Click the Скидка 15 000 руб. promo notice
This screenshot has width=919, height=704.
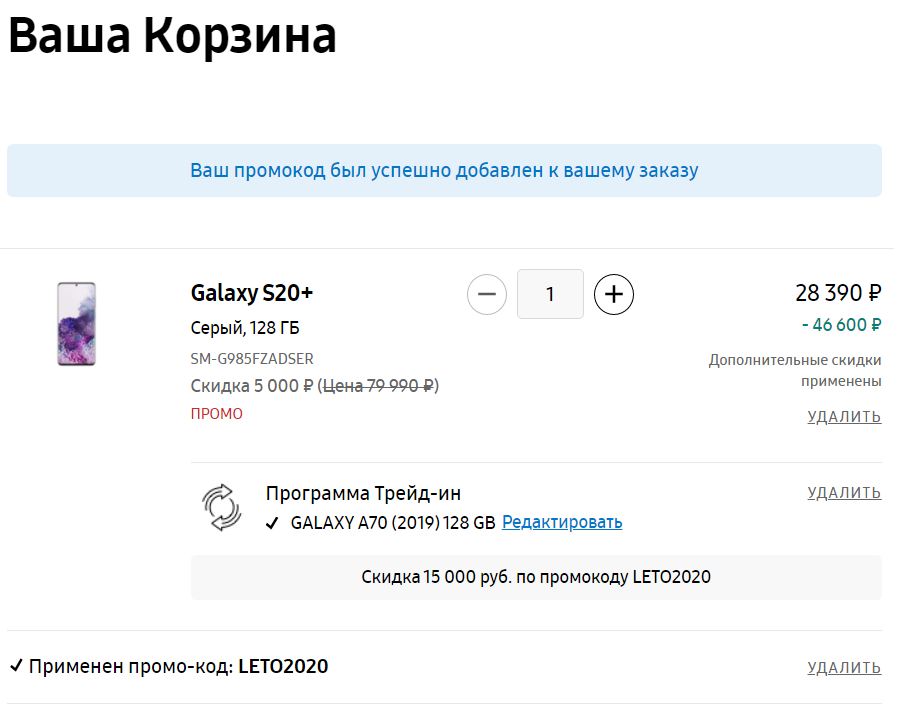536,577
